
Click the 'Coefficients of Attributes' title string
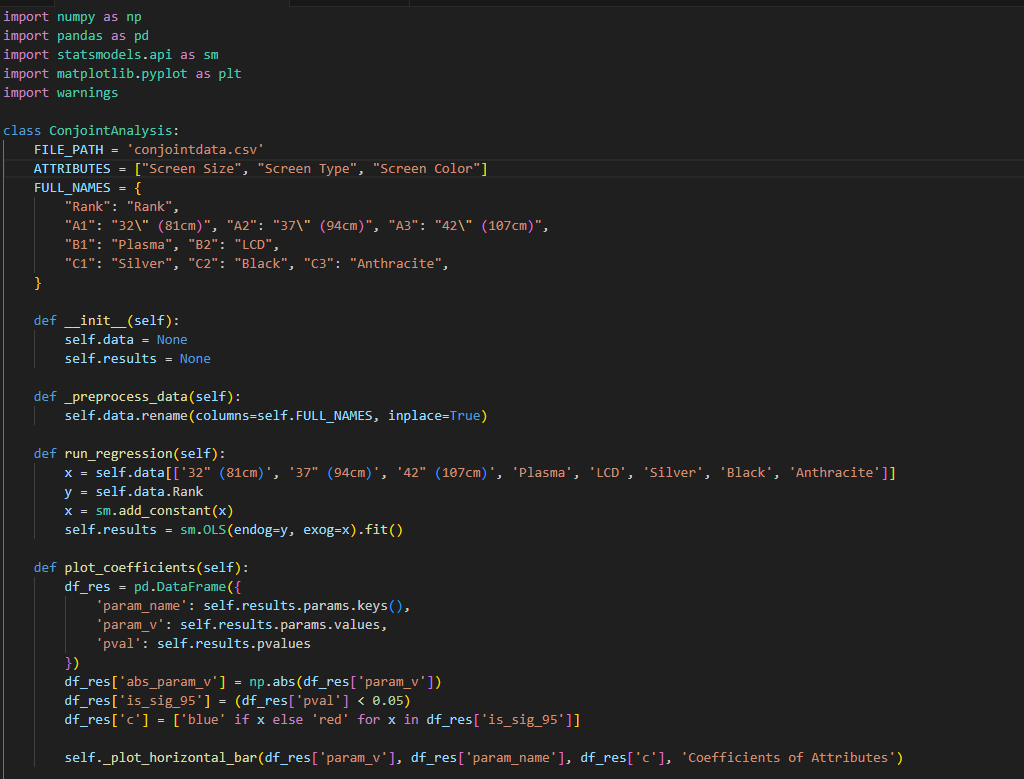pyautogui.click(x=789, y=757)
